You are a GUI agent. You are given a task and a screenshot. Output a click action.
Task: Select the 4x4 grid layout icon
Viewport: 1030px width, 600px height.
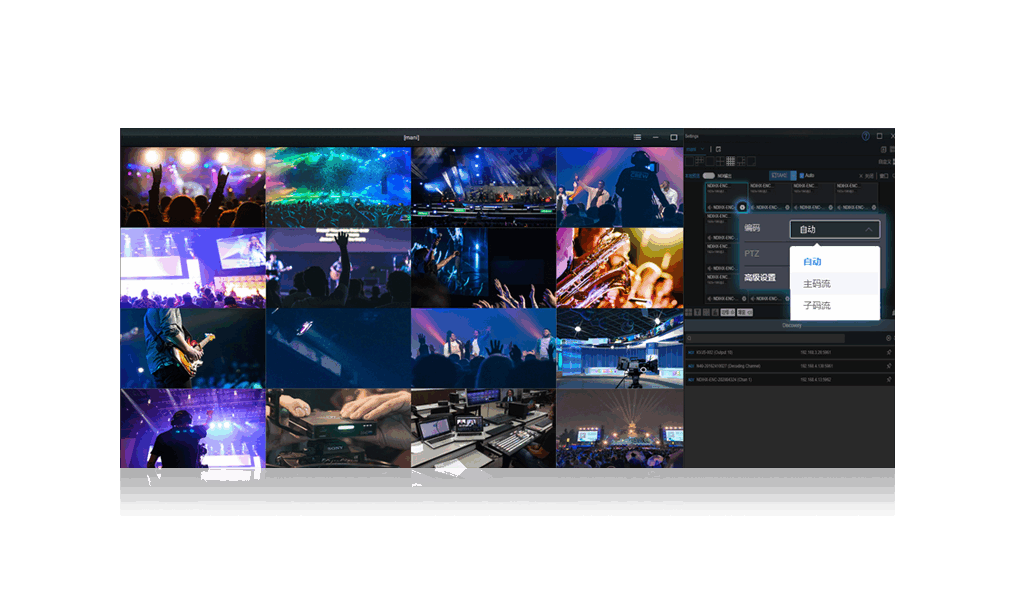730,161
